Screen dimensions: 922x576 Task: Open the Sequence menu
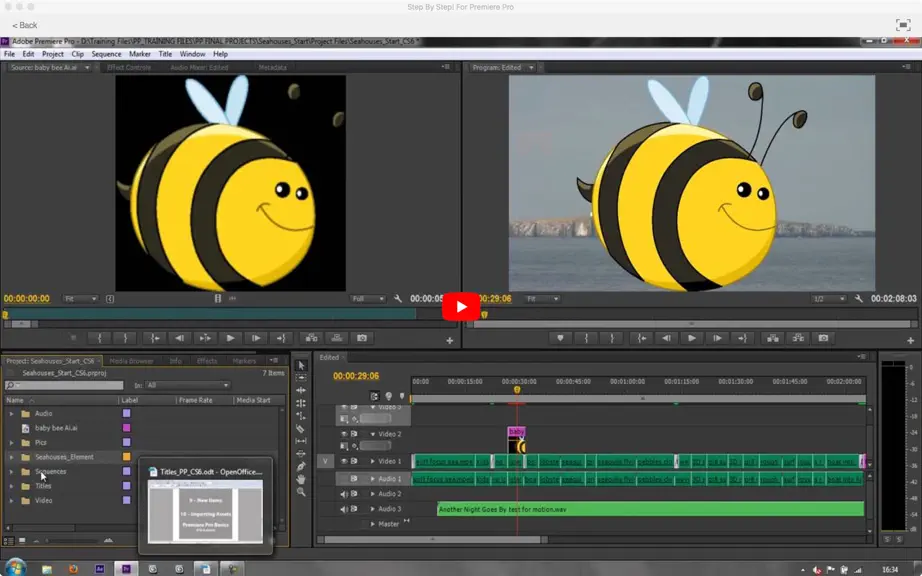coord(106,54)
